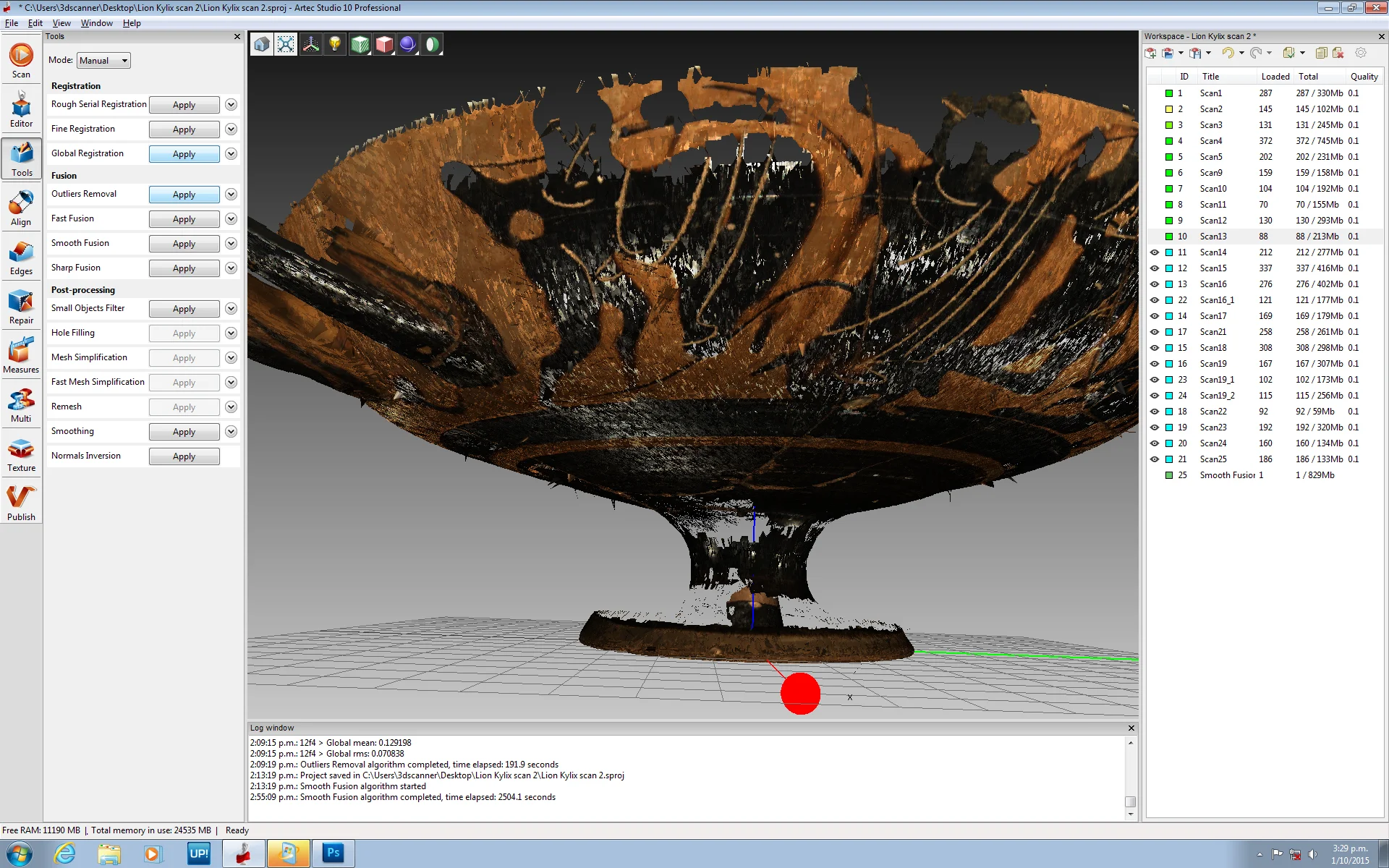Viewport: 1389px width, 868px height.
Task: Apply Sharp Fusion
Action: pyautogui.click(x=184, y=268)
